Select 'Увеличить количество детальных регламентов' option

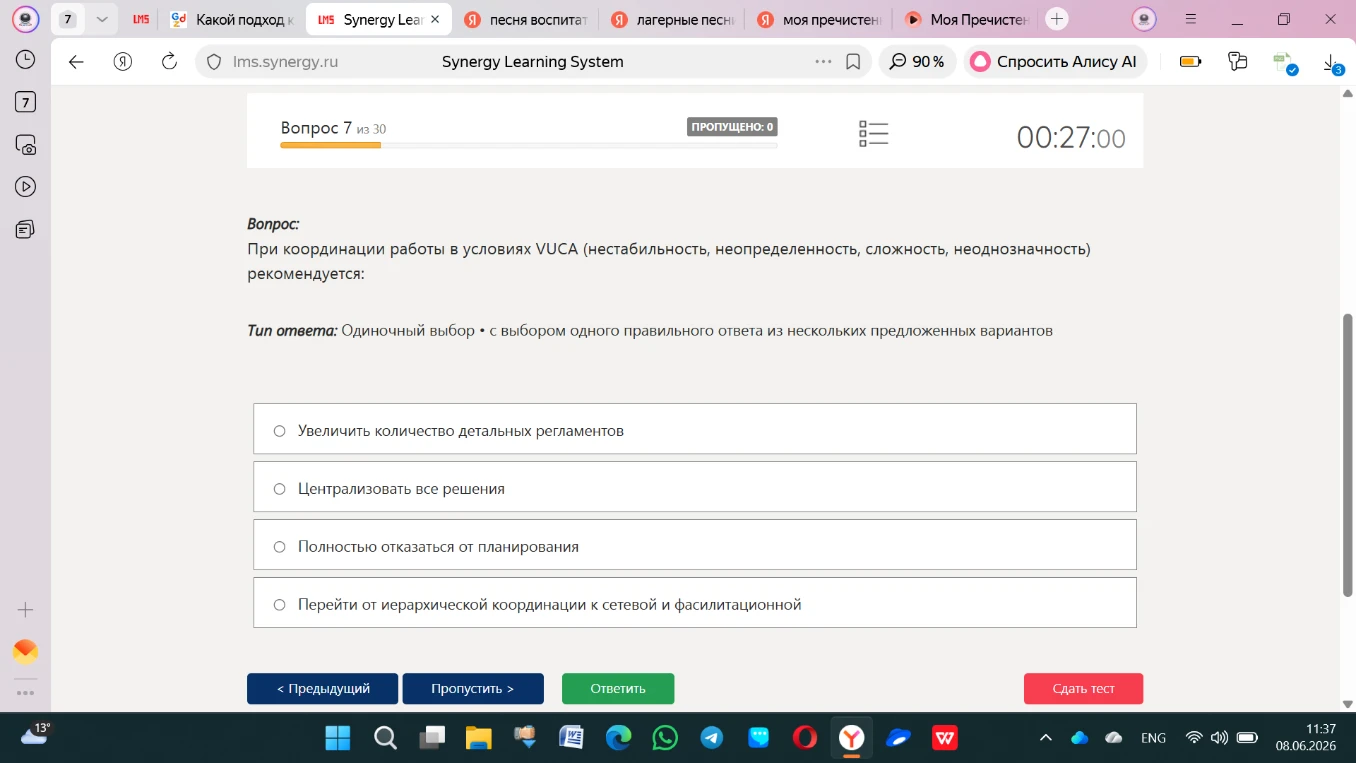(x=695, y=429)
